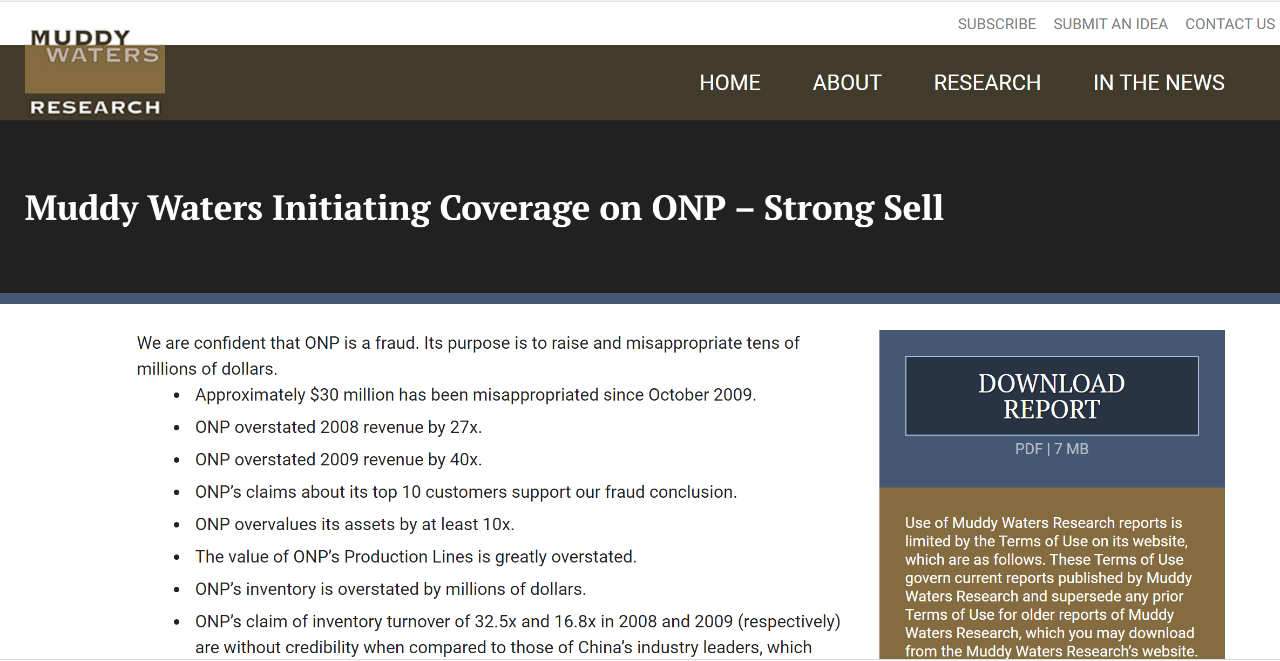Click the page title about ONP Strong Sell
The height and width of the screenshot is (661, 1280).
[x=484, y=207]
